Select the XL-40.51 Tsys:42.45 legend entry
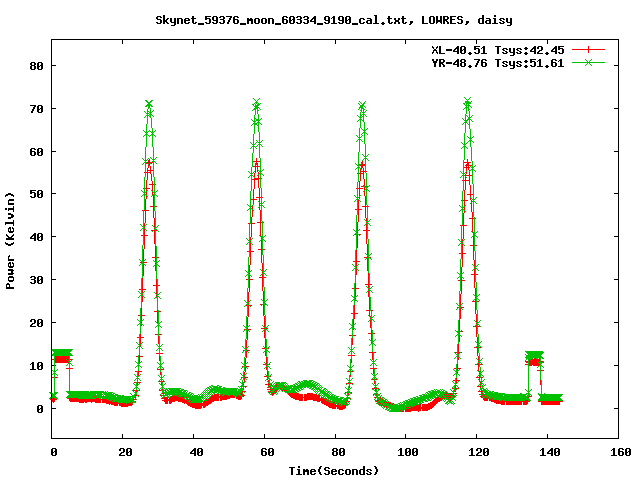 point(498,50)
